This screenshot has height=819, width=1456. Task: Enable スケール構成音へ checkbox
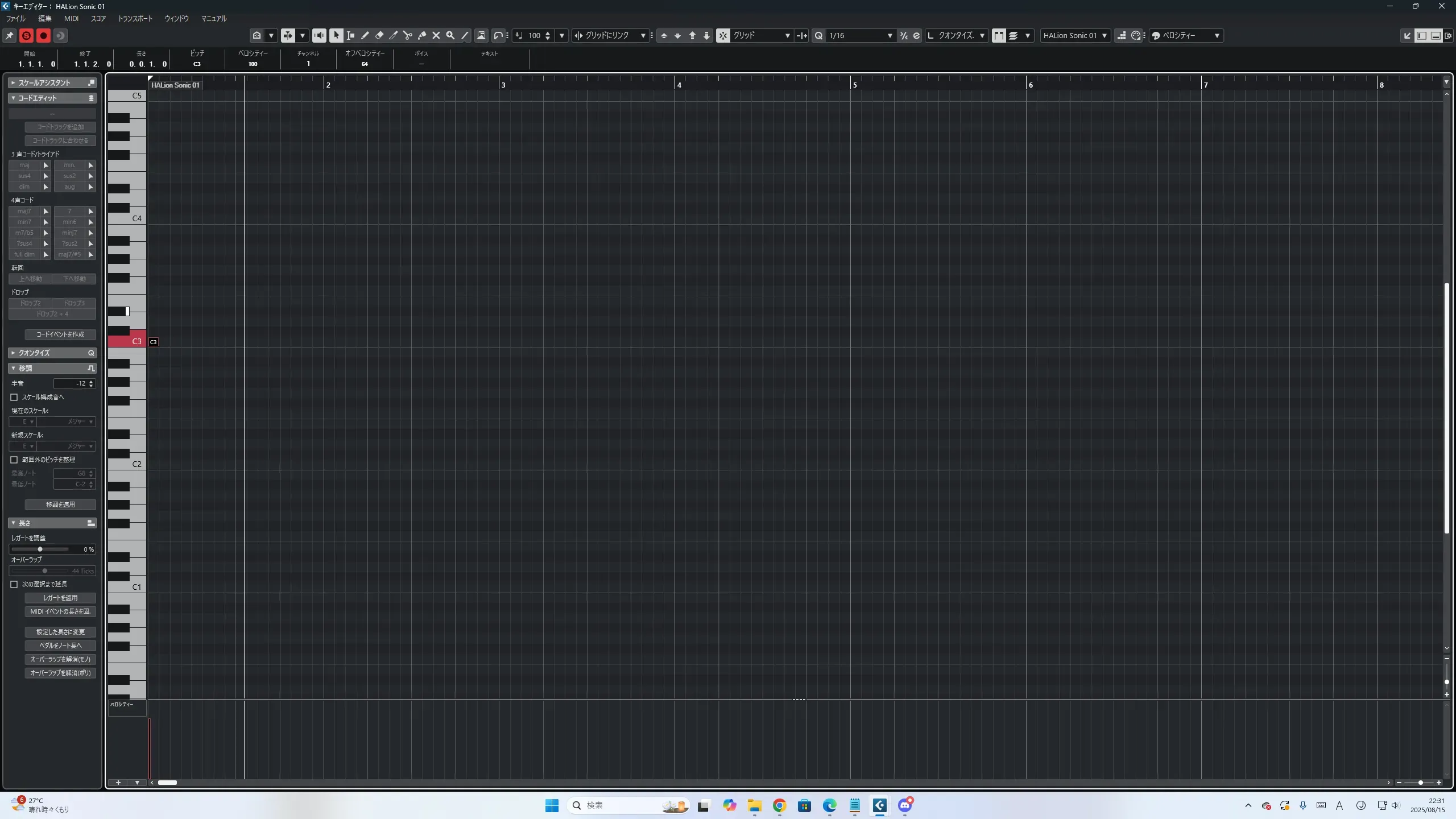[x=14, y=397]
